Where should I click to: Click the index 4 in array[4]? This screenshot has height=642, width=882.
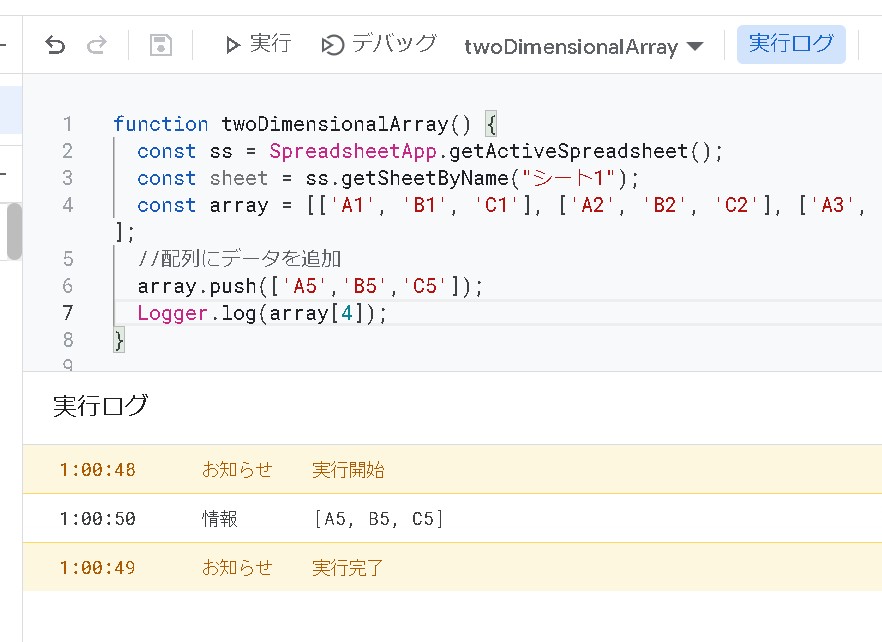346,313
